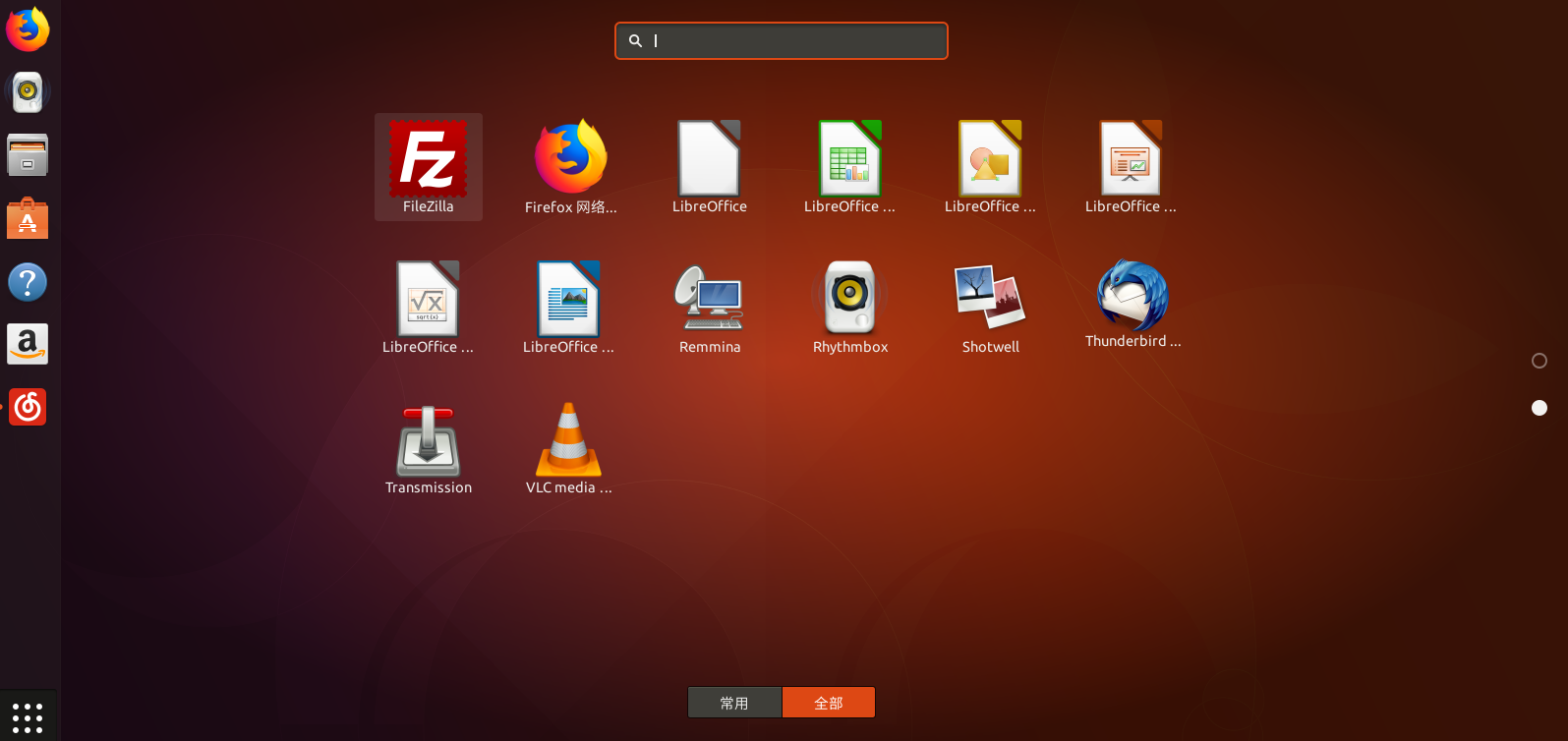1568x741 pixels.
Task: Open LibreOffice Math square-root formula icon
Action: (x=428, y=308)
